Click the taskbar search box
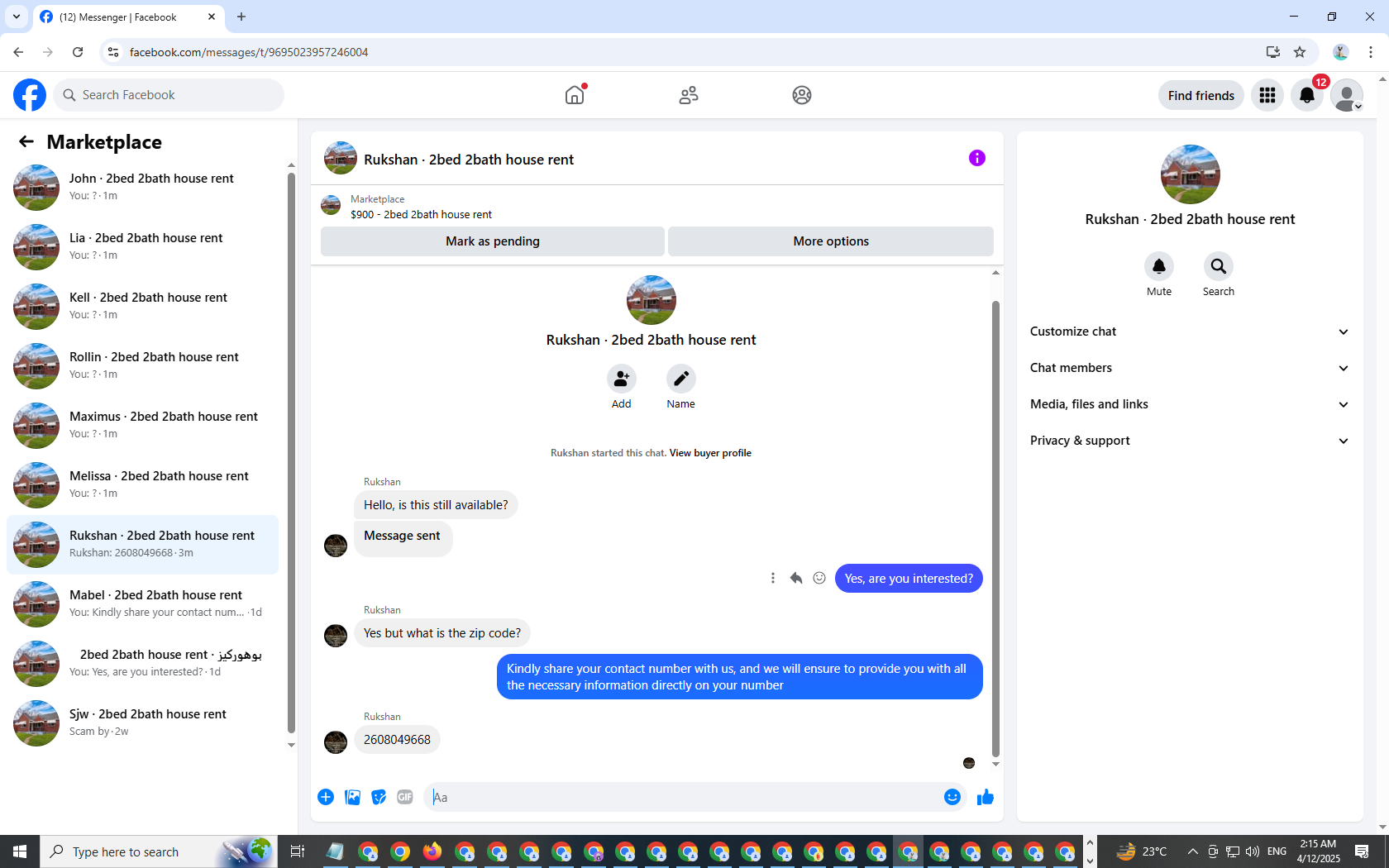This screenshot has width=1389, height=868. (158, 851)
